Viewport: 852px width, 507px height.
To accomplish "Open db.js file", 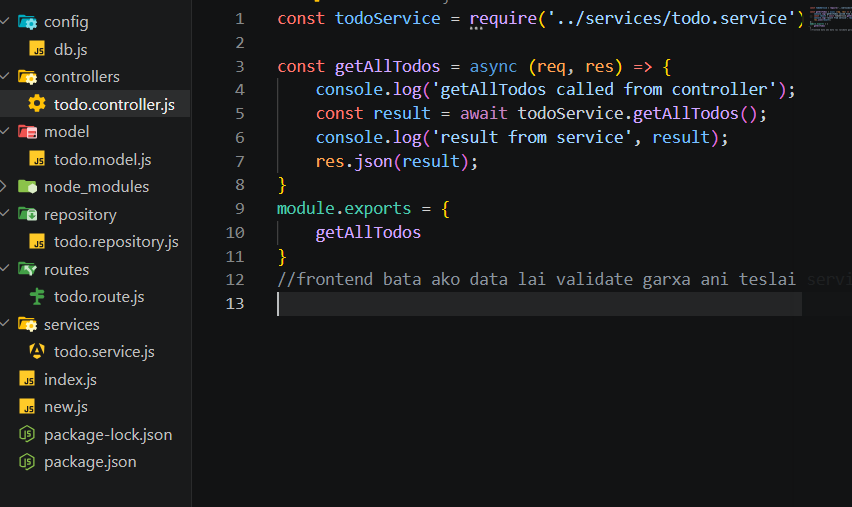I will coord(71,50).
